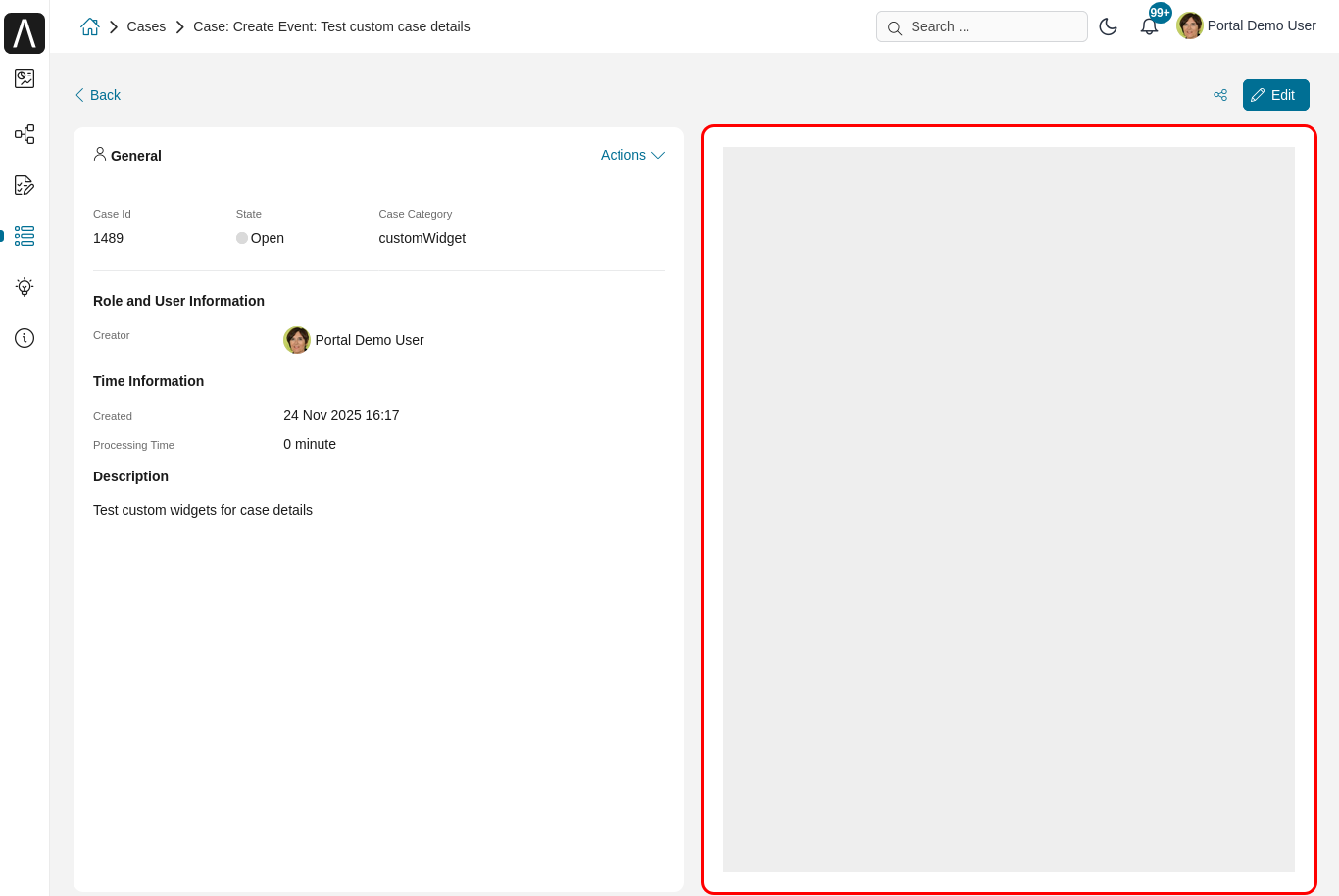Open Tasks from the sidebar
This screenshot has width=1339, height=896.
pyautogui.click(x=24, y=185)
